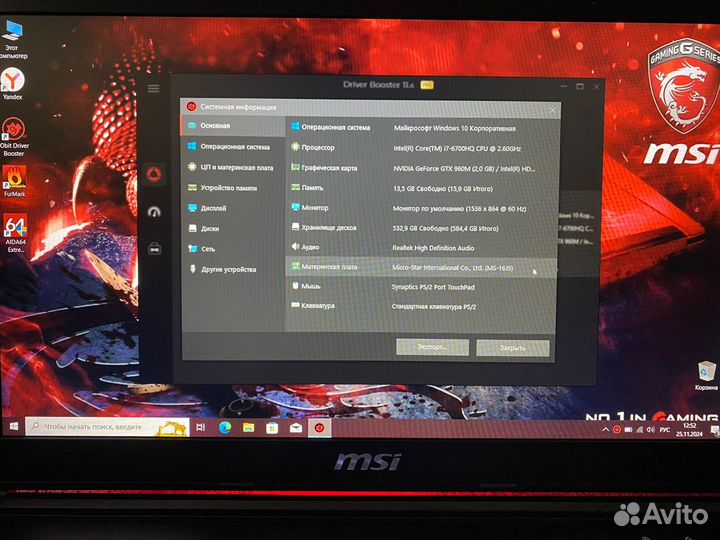Select the Хранилище дисков row
The width and height of the screenshot is (720, 540).
click(422, 228)
